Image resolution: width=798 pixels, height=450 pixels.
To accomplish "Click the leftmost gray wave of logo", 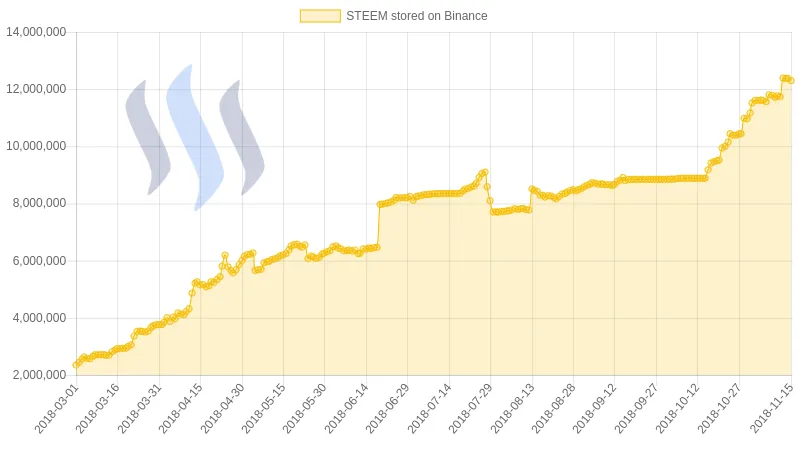I will [148, 138].
